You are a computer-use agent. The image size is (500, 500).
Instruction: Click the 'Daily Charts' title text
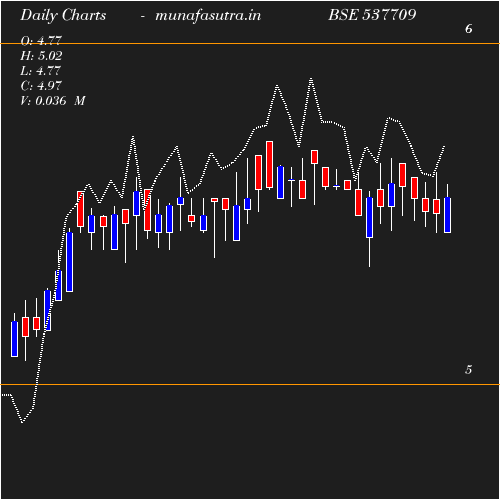click(x=63, y=16)
